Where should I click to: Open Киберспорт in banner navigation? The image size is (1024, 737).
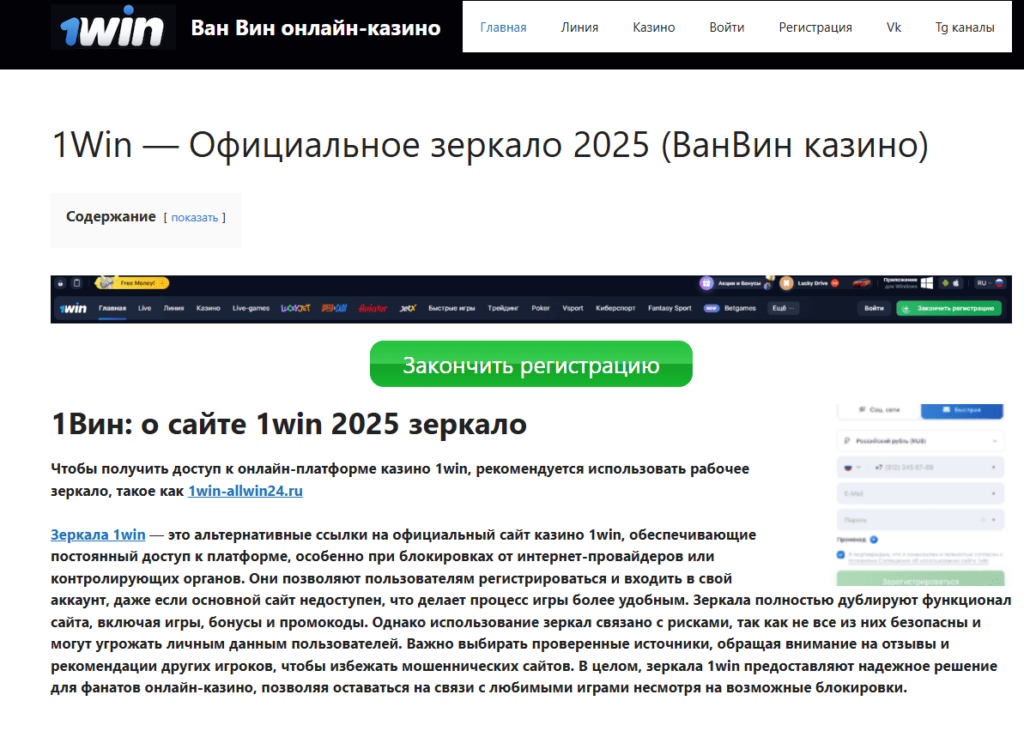coord(615,308)
